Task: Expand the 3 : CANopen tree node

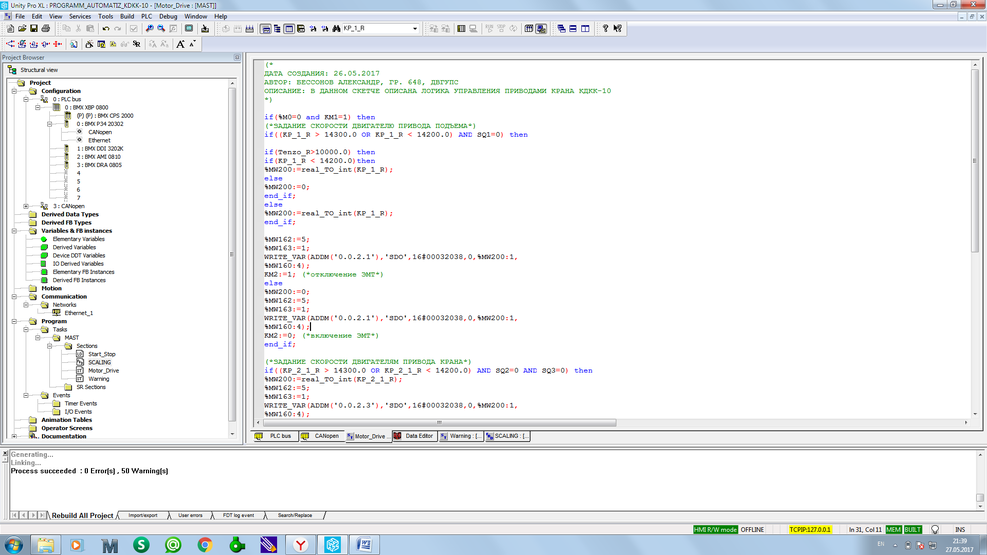Action: coord(26,206)
